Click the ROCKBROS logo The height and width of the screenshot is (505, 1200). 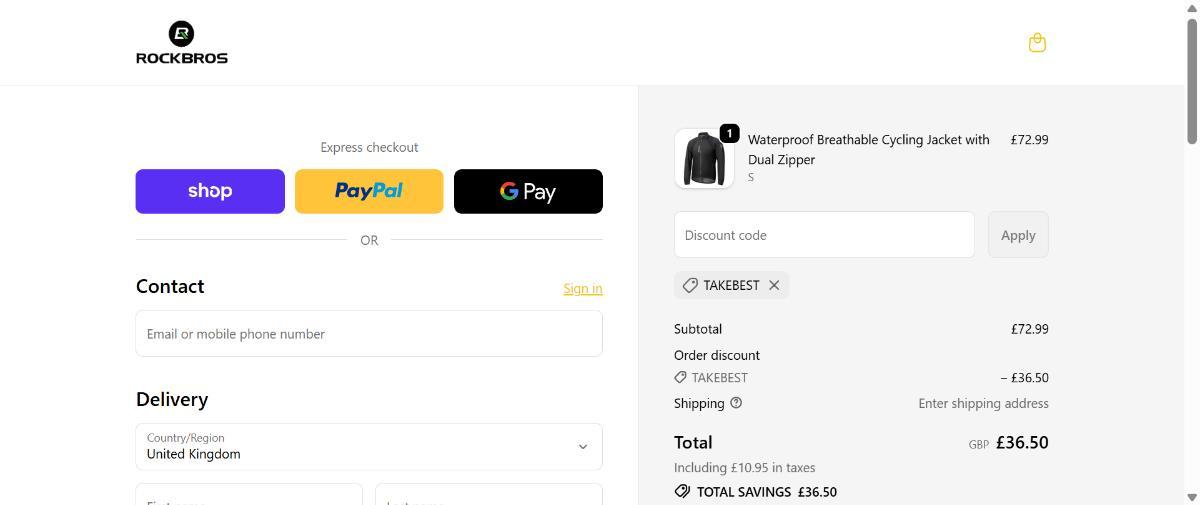(x=182, y=43)
